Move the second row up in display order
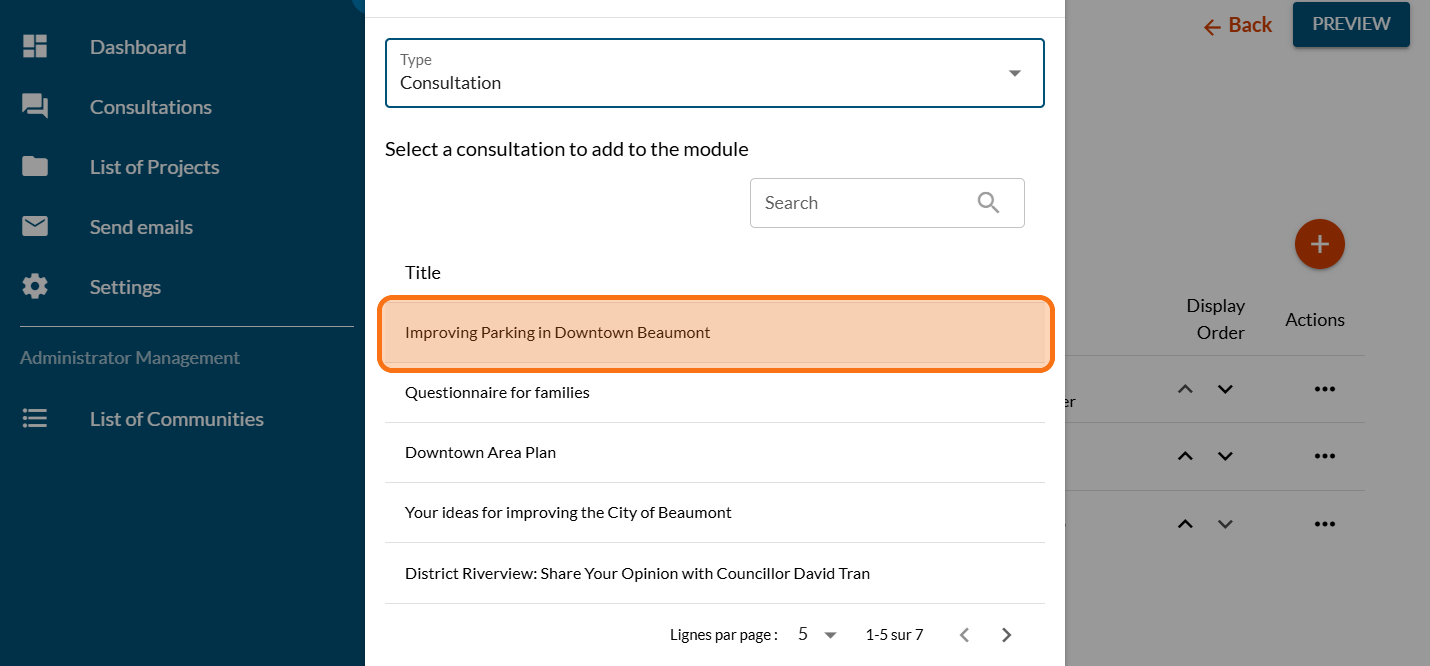Image resolution: width=1430 pixels, height=666 pixels. (x=1185, y=456)
